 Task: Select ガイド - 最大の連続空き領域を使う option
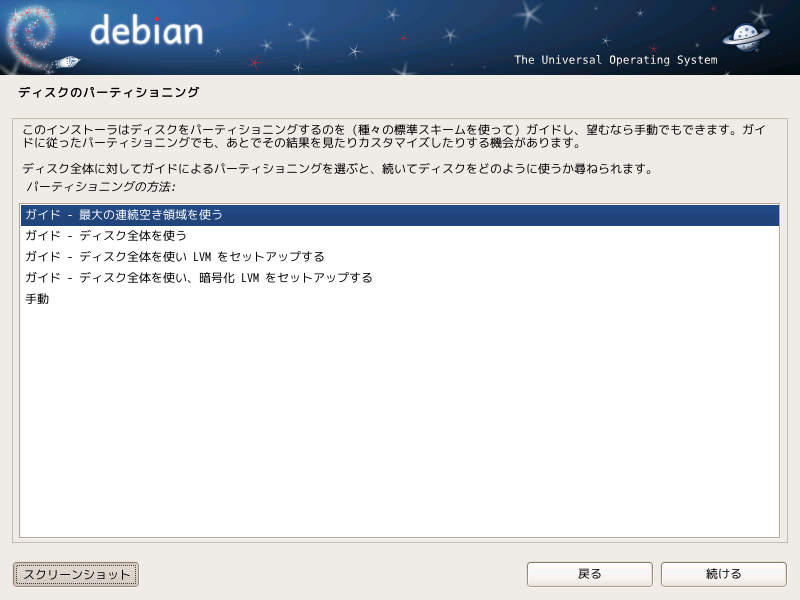(399, 215)
